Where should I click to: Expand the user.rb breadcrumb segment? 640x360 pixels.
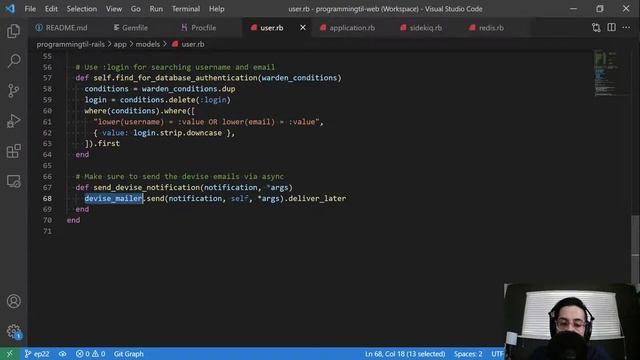pos(188,44)
